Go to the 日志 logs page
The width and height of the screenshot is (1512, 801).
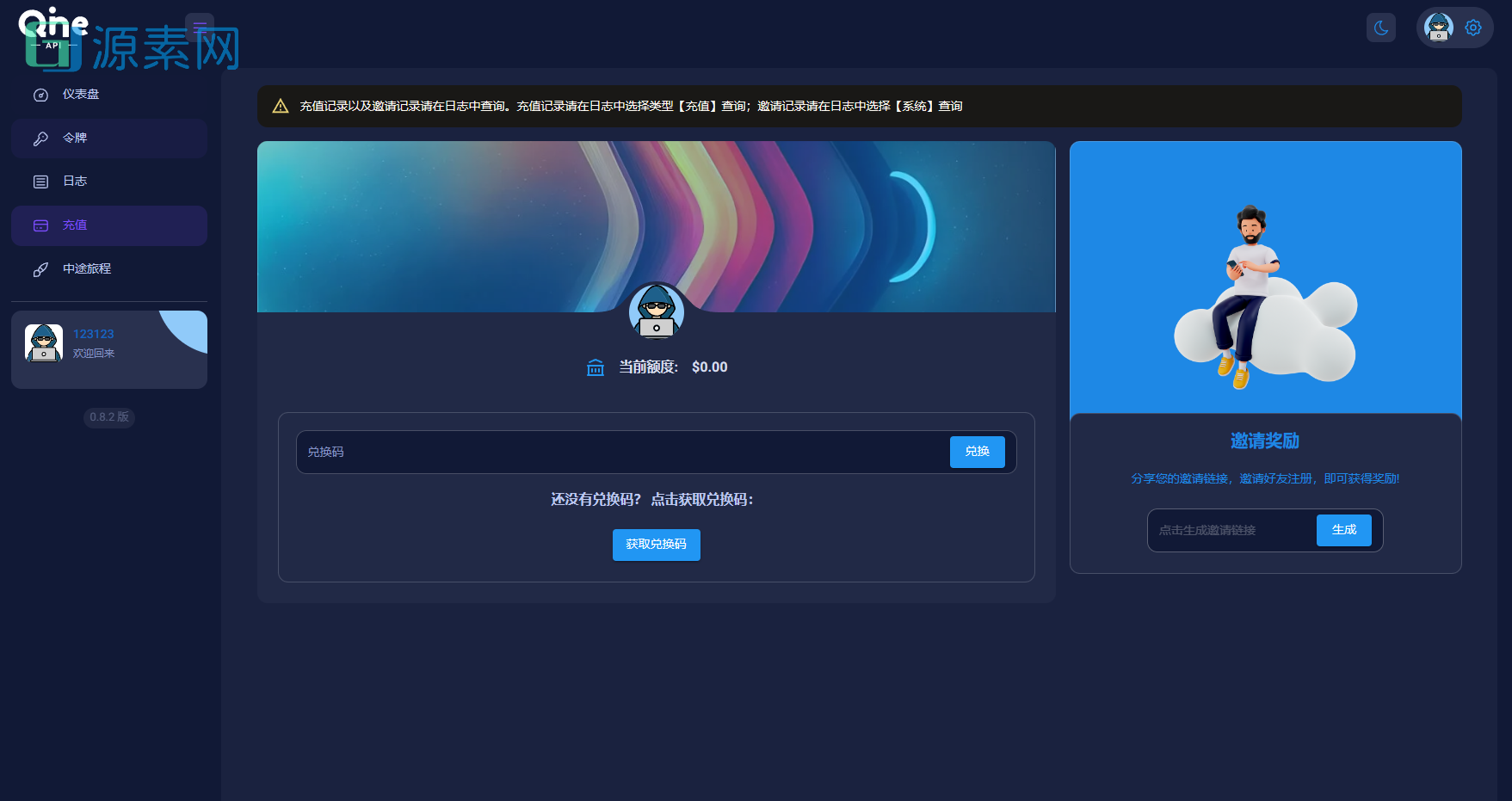click(75, 182)
